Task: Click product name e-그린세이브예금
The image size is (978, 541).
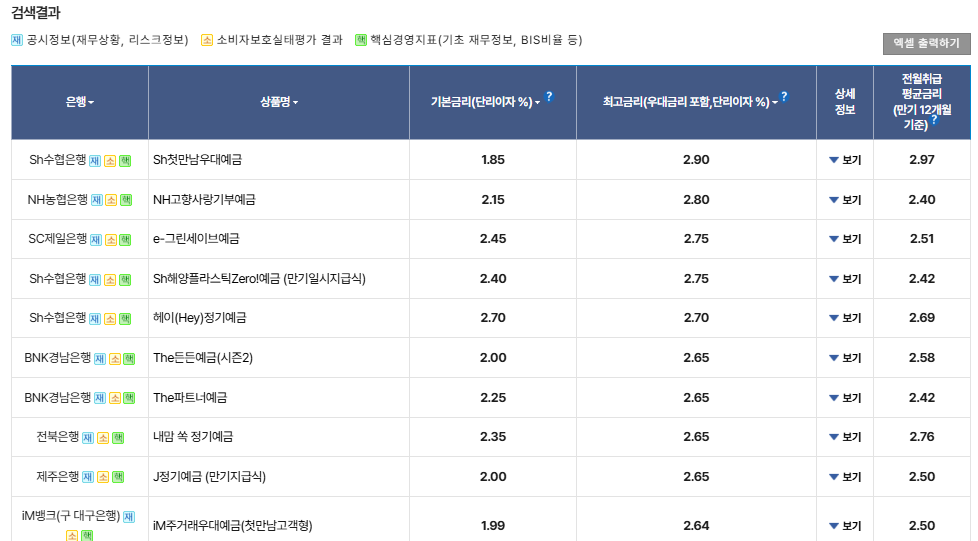Action: 196,239
